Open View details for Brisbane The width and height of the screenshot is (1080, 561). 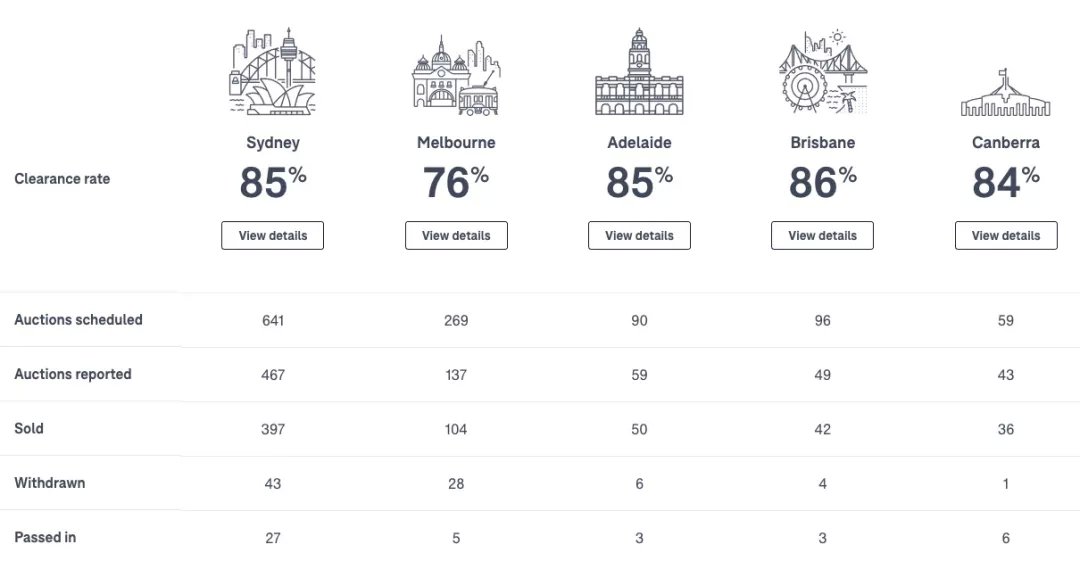click(x=822, y=236)
